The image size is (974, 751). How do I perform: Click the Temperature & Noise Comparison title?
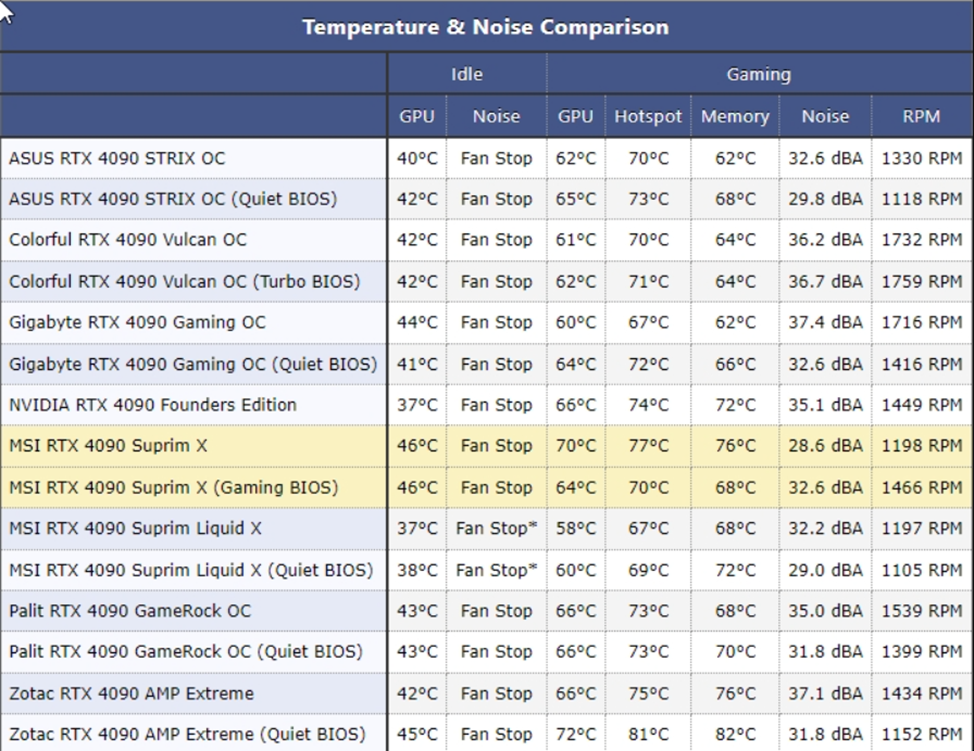pyautogui.click(x=486, y=27)
